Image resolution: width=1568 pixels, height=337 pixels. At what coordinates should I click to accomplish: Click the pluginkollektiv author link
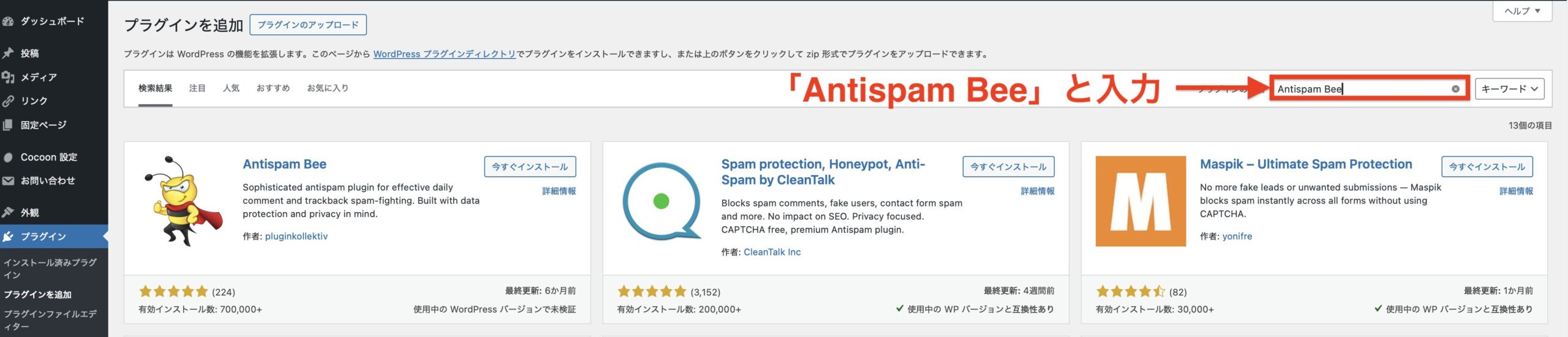pyautogui.click(x=296, y=237)
